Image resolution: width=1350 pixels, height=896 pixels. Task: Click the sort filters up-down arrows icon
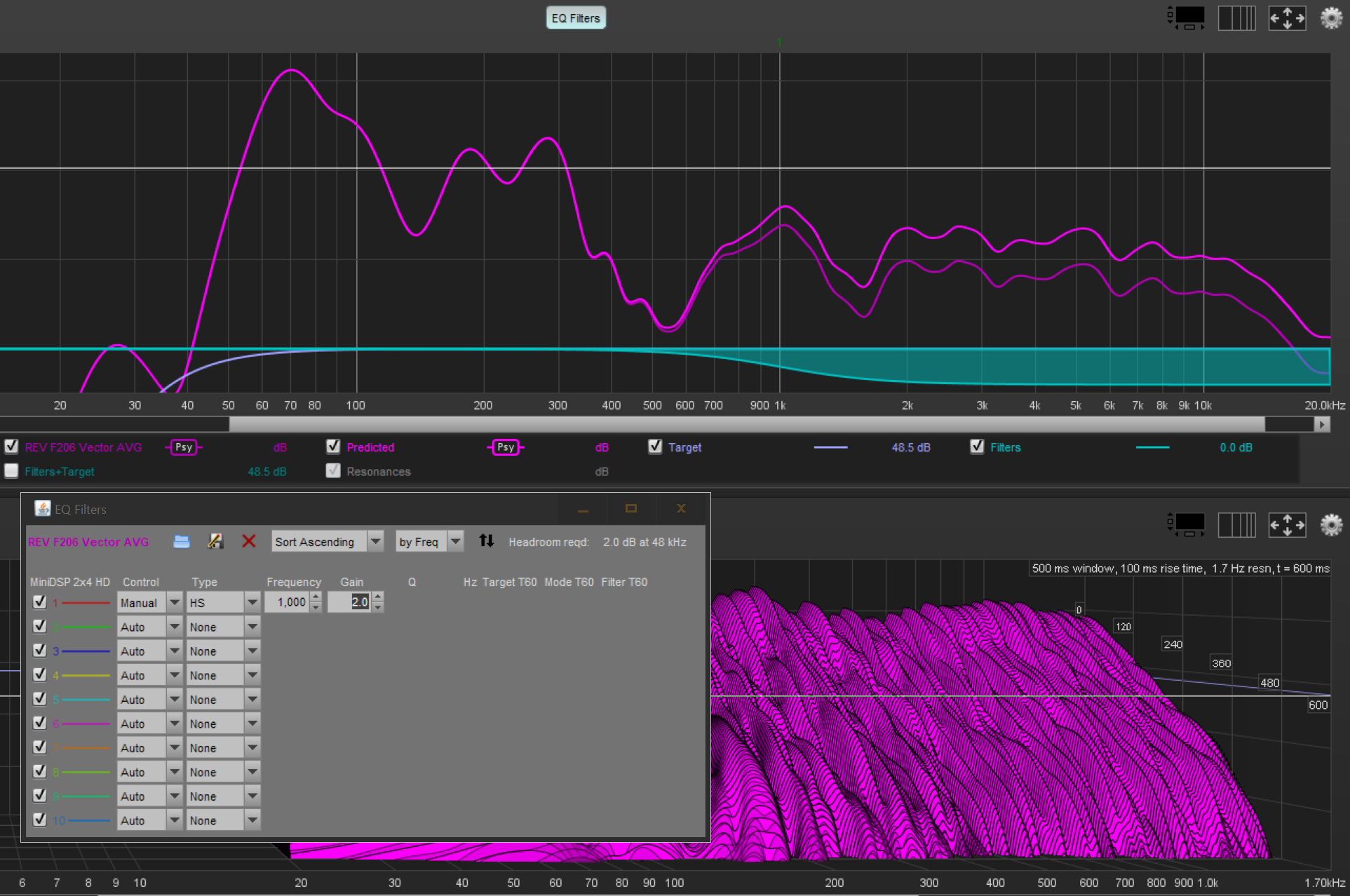point(486,541)
